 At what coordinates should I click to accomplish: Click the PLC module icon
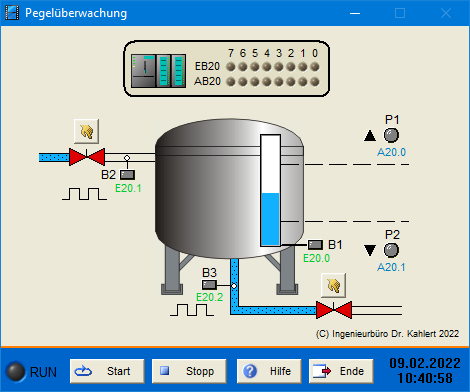click(158, 71)
